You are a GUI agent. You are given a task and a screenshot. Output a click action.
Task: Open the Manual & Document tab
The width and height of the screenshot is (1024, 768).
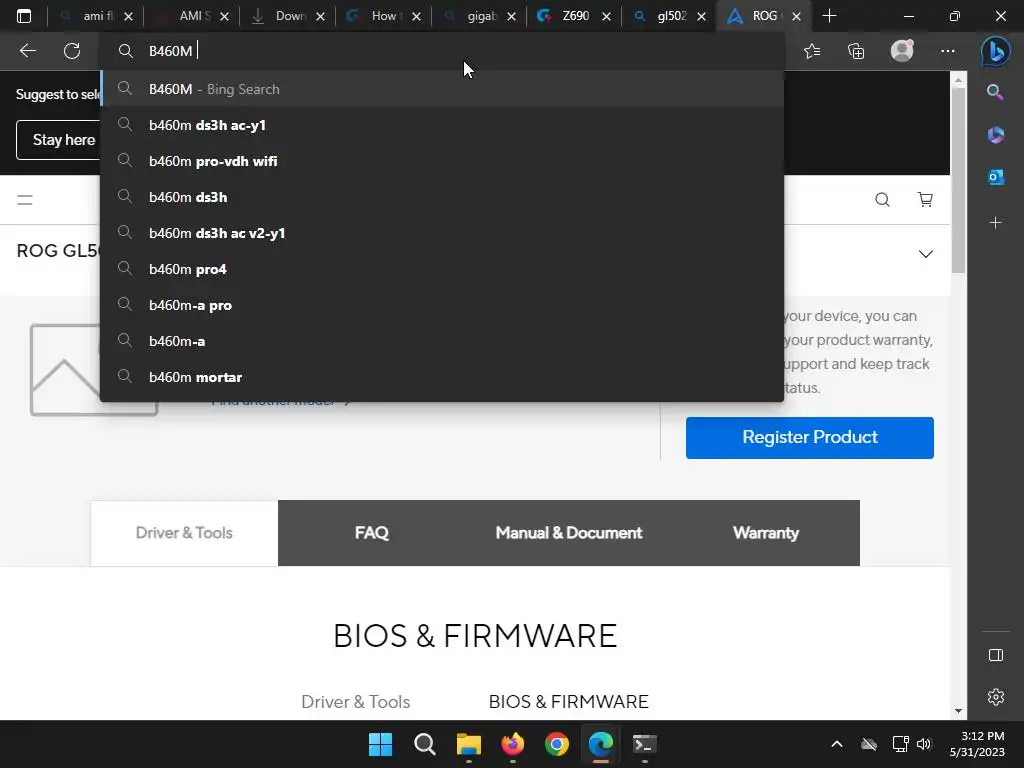point(569,533)
